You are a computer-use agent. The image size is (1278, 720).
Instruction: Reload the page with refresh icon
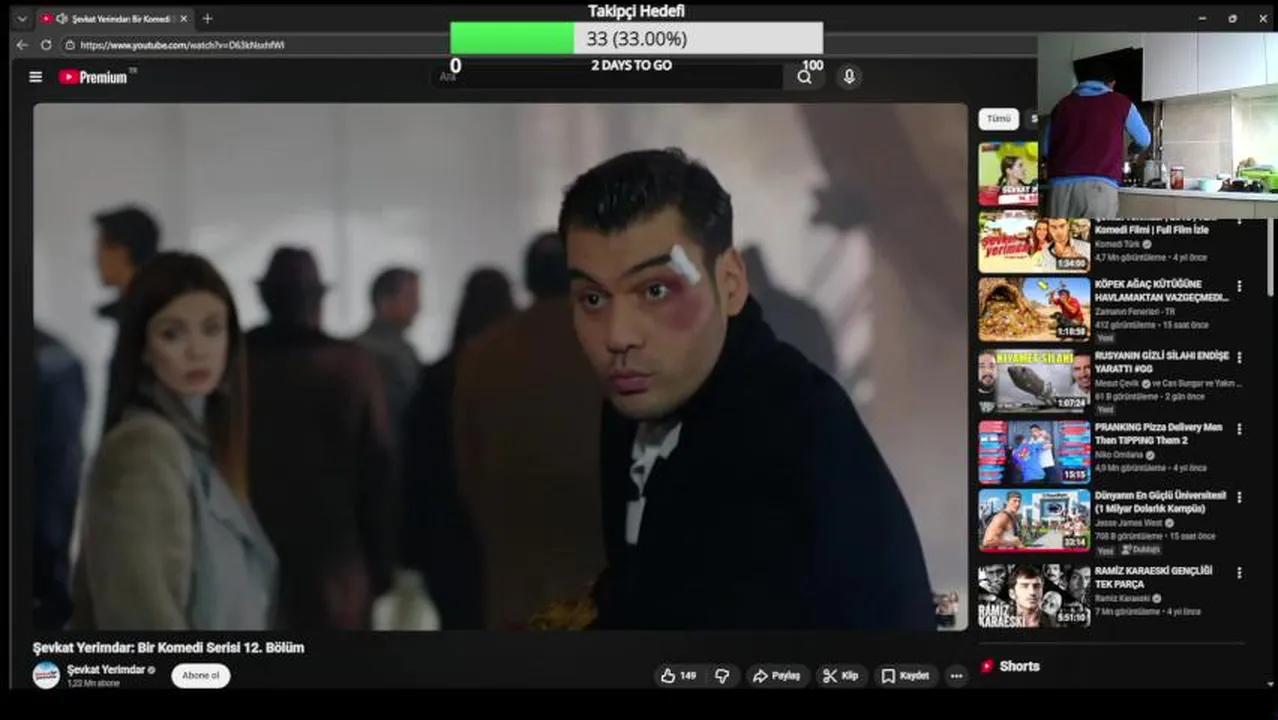[x=46, y=45]
